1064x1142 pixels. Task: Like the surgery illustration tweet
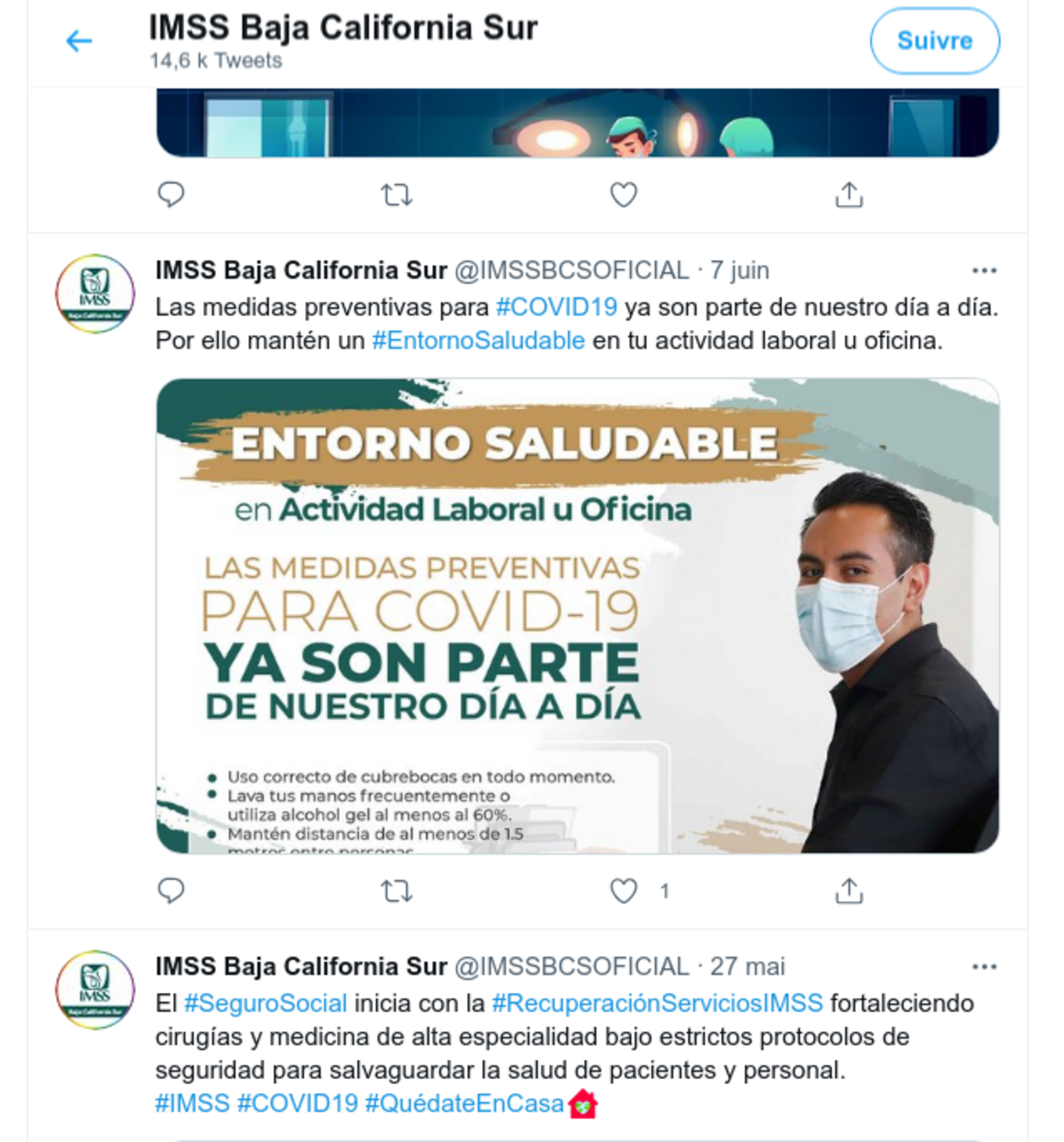(623, 195)
